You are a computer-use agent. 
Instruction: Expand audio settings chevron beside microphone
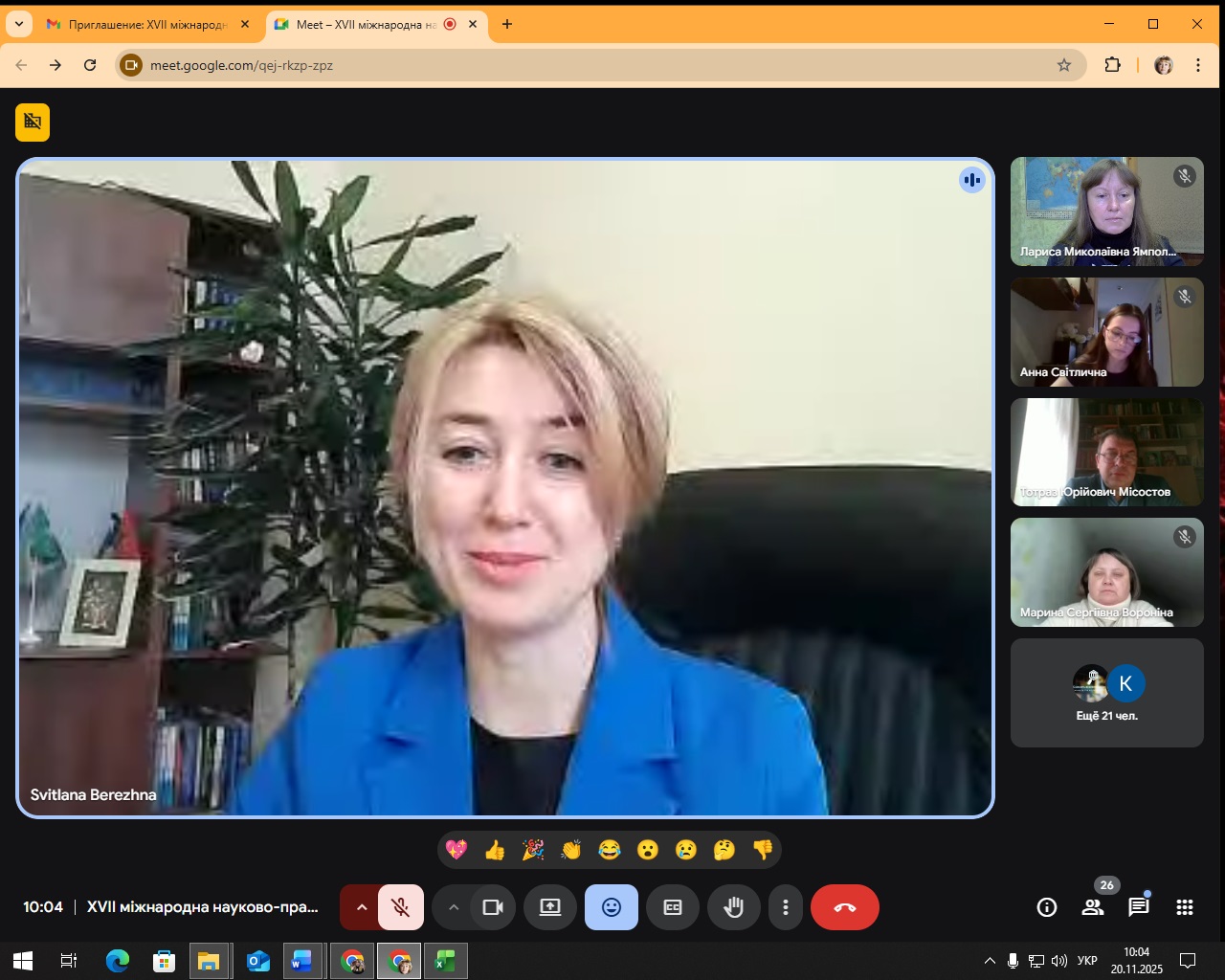pyautogui.click(x=361, y=907)
